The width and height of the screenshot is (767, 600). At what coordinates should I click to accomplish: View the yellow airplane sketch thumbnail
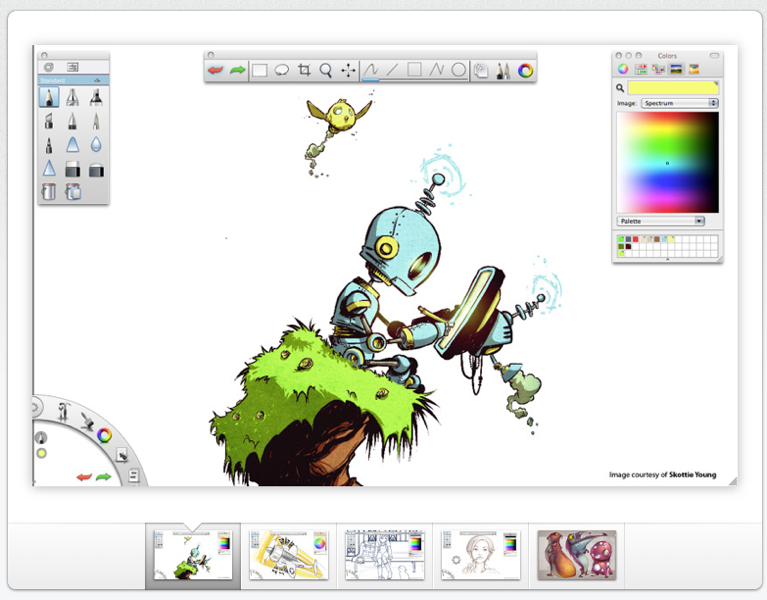pos(289,556)
